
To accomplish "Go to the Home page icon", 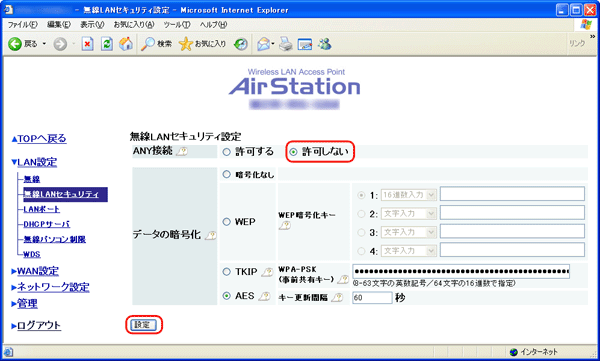I will (x=126, y=44).
